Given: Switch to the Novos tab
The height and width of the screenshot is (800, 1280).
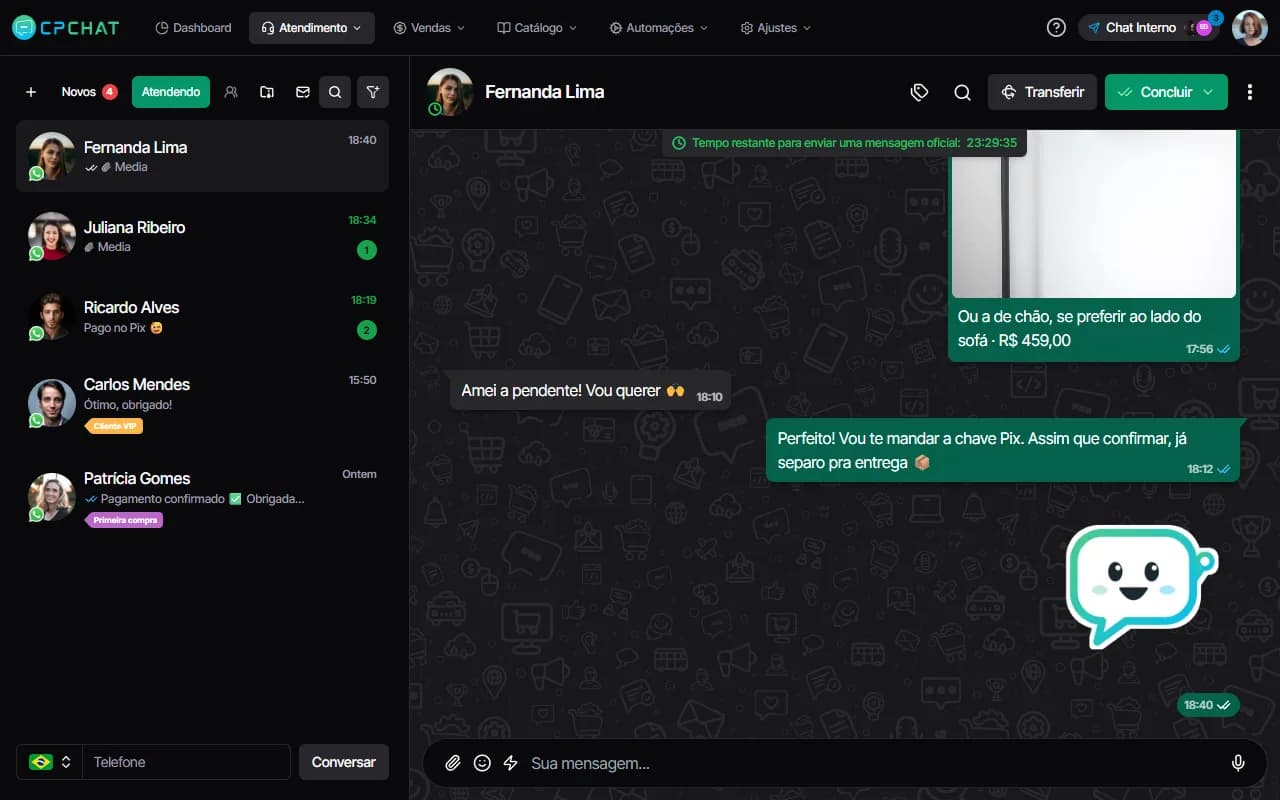Looking at the screenshot, I should [89, 92].
